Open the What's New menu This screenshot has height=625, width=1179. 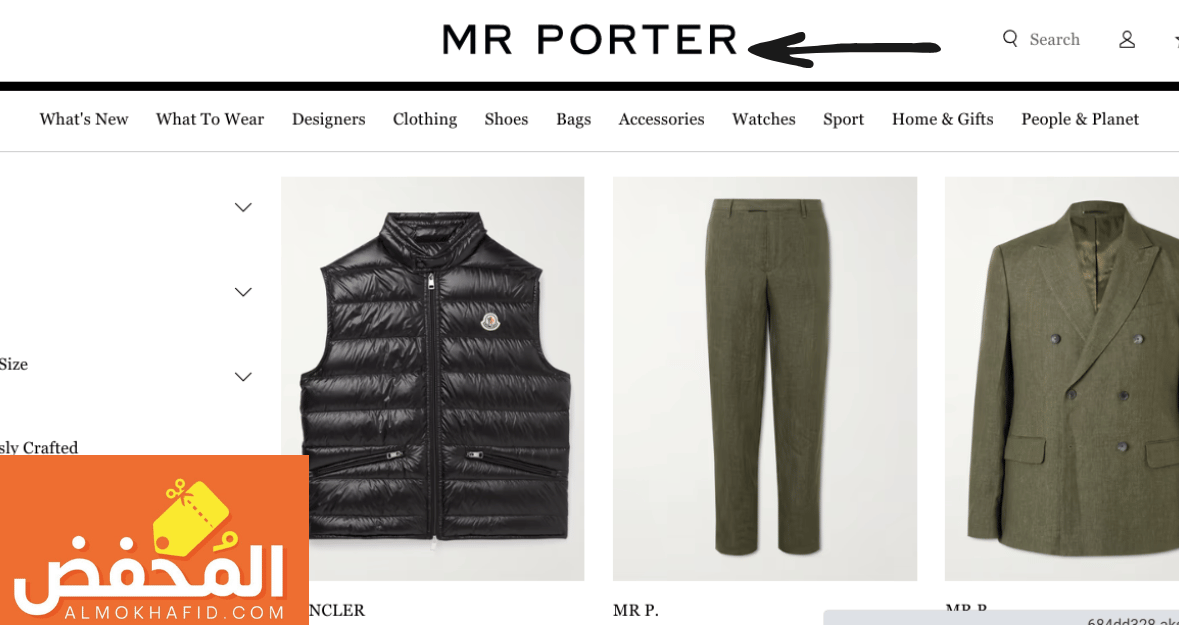(84, 119)
